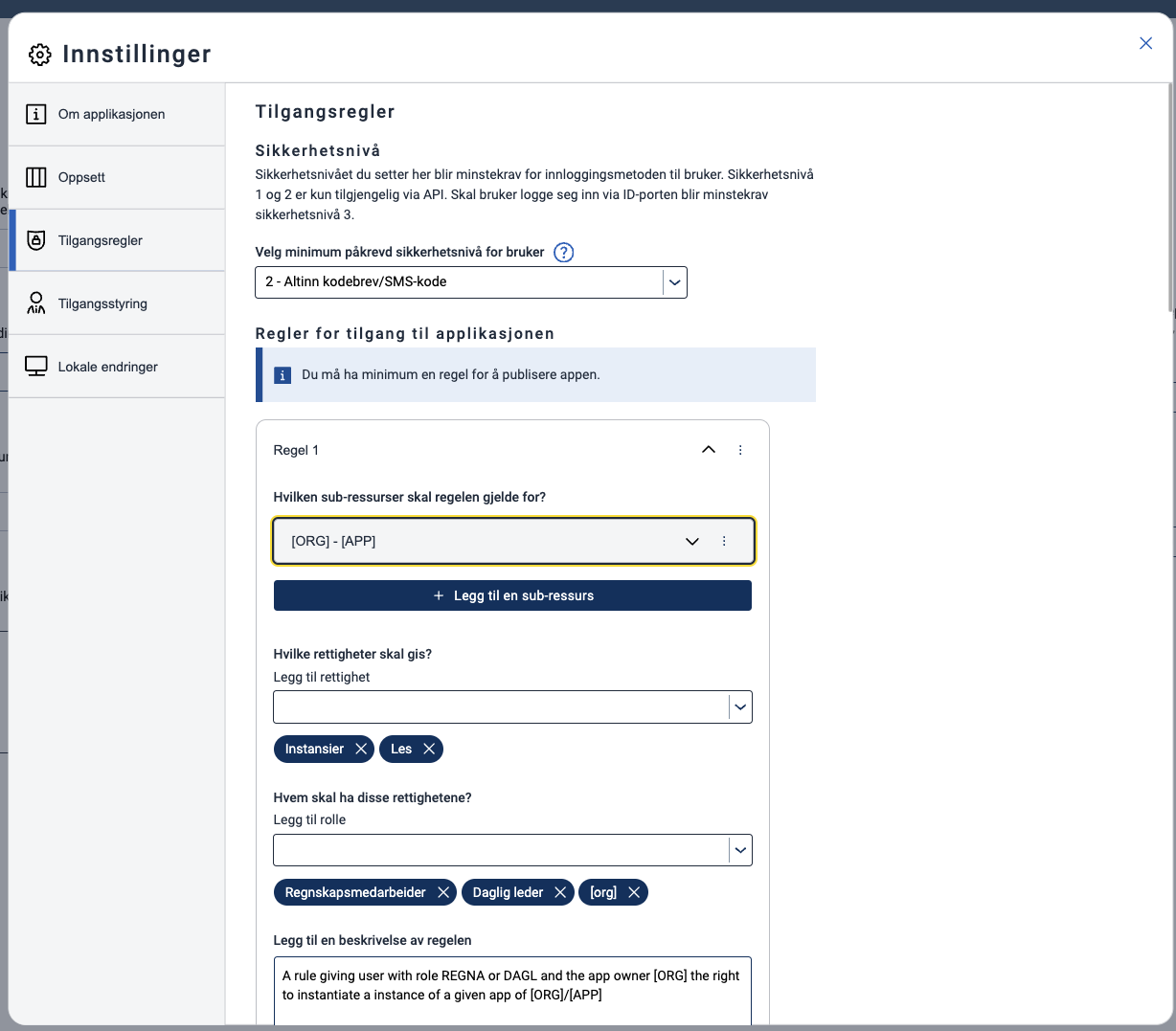Open the Lokale endringer tab
This screenshot has width=1176, height=1031.
[x=117, y=367]
